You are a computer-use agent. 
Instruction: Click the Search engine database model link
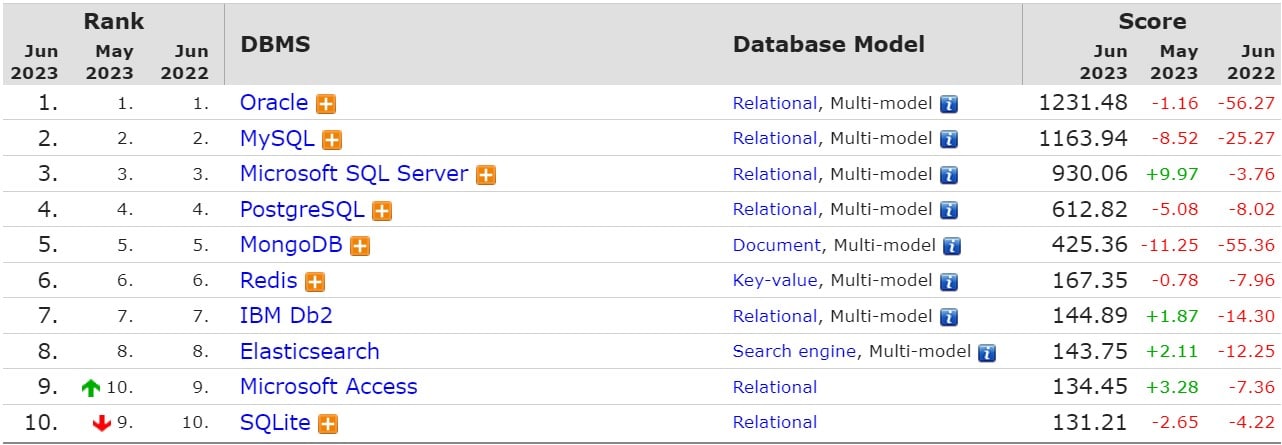click(x=794, y=351)
